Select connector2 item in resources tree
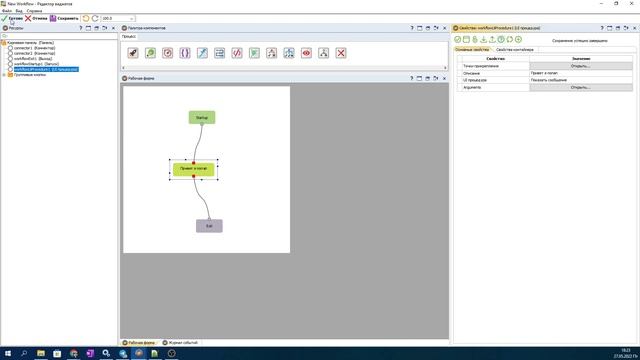 click(x=34, y=53)
